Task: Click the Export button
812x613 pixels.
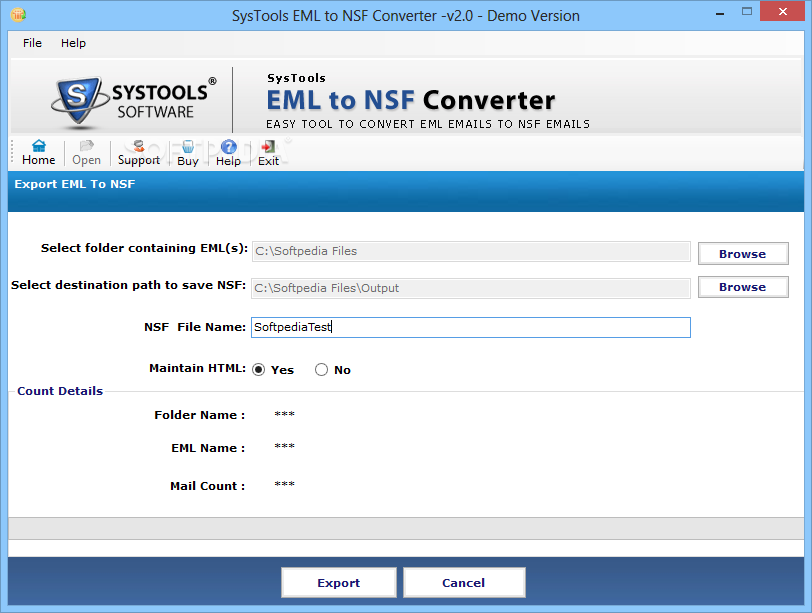Action: pos(339,582)
